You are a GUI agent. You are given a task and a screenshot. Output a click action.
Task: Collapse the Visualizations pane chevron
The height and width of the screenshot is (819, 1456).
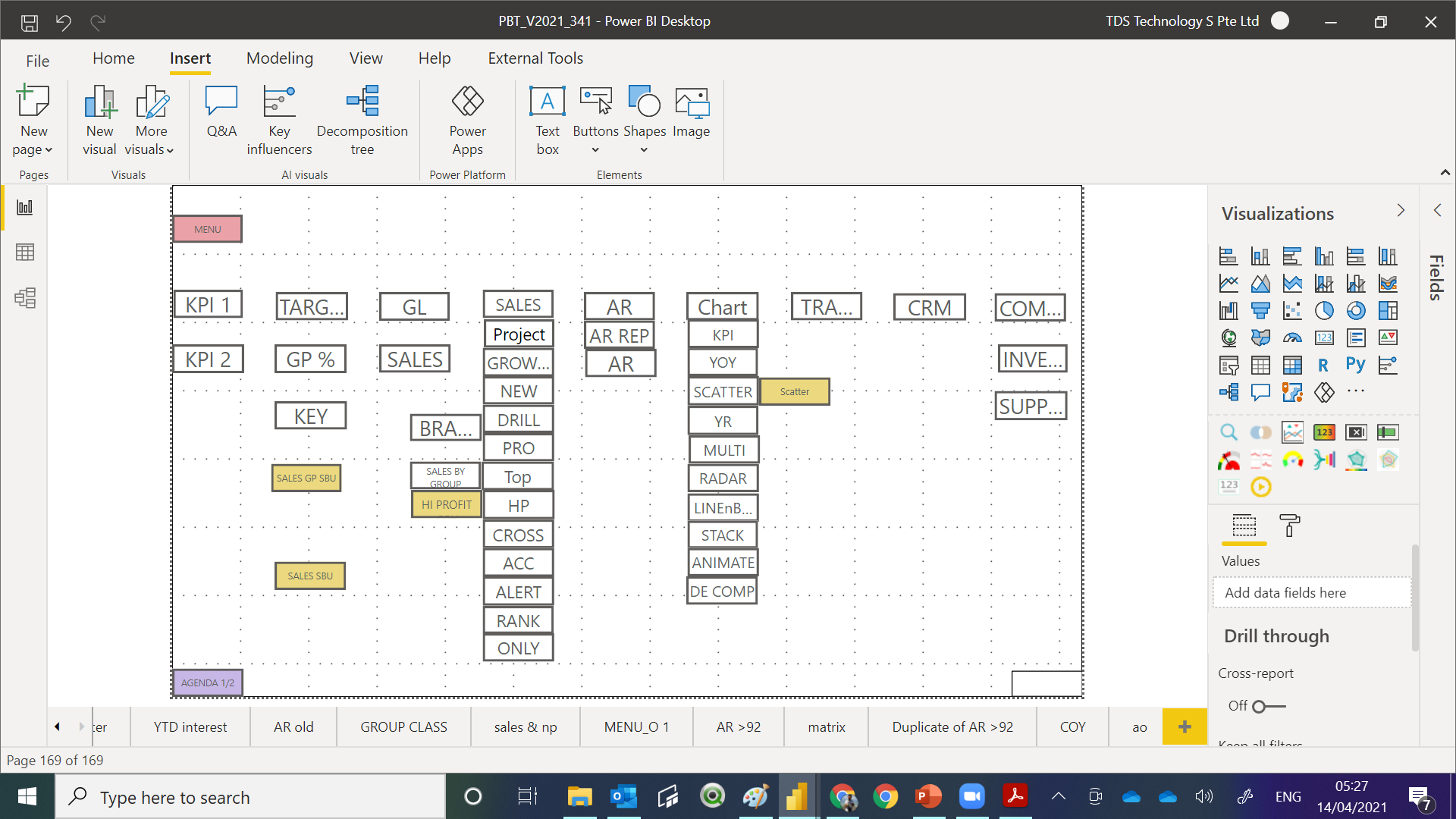[1401, 210]
